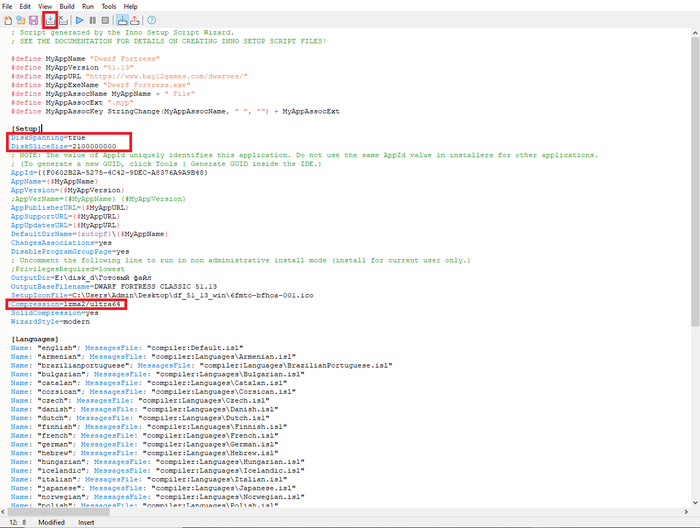Click the Insert mode indicator in status bar
The width and height of the screenshot is (700, 528).
(x=87, y=522)
